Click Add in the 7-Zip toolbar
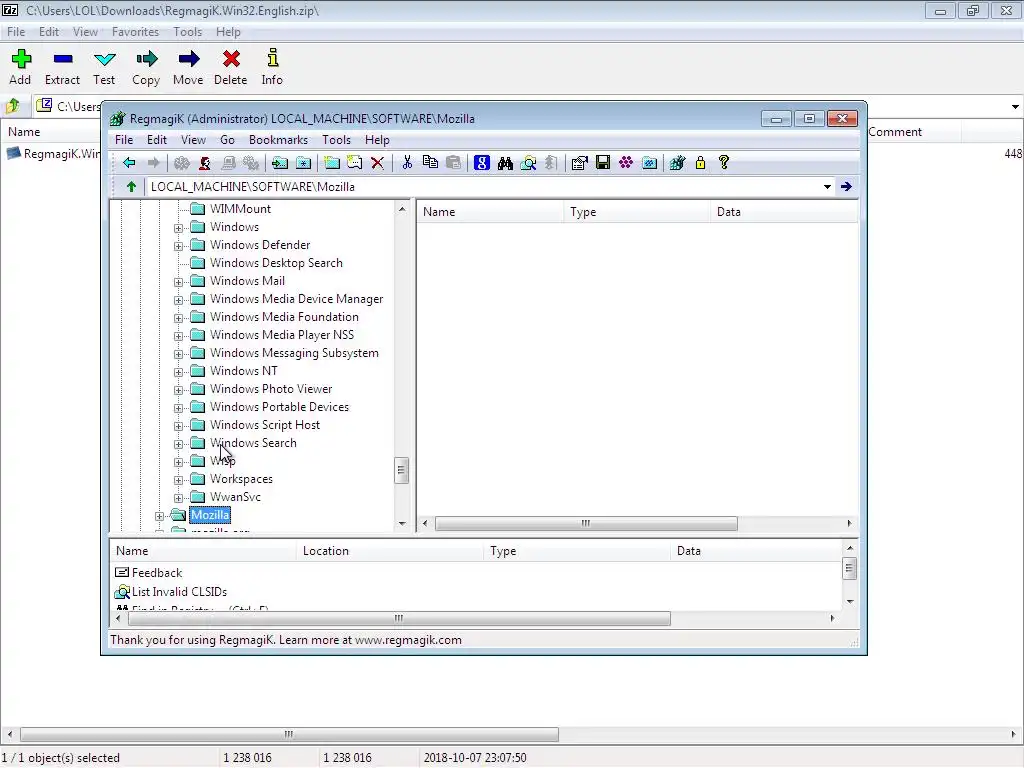 [x=20, y=67]
